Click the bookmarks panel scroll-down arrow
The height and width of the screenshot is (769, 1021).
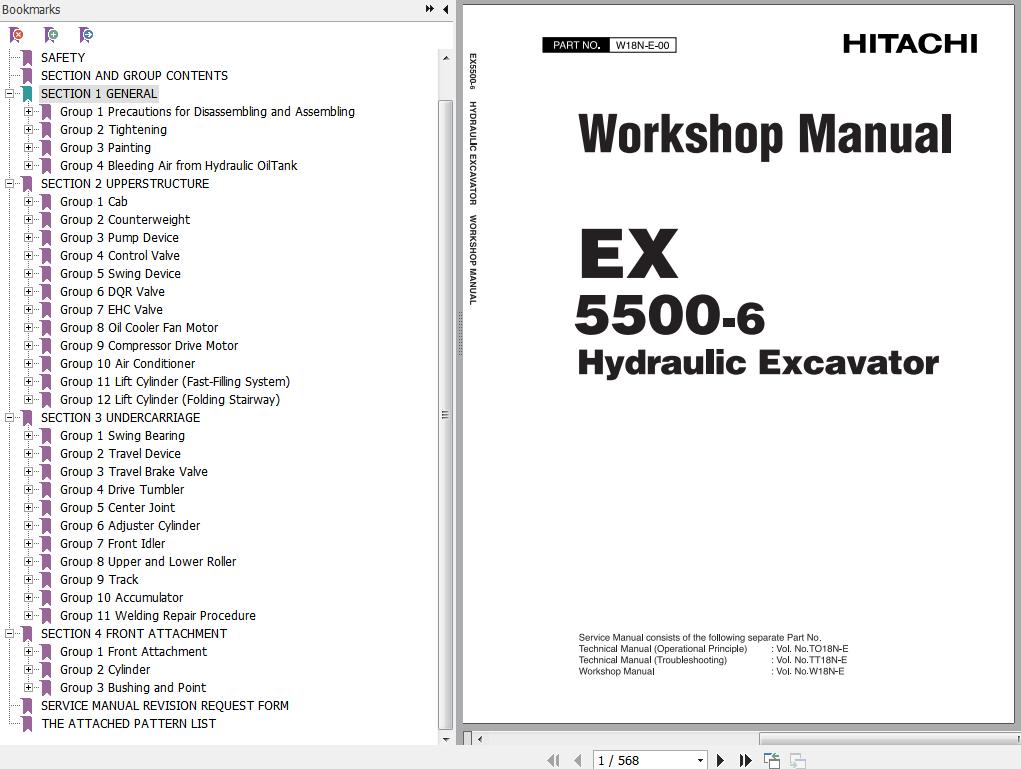tap(445, 739)
